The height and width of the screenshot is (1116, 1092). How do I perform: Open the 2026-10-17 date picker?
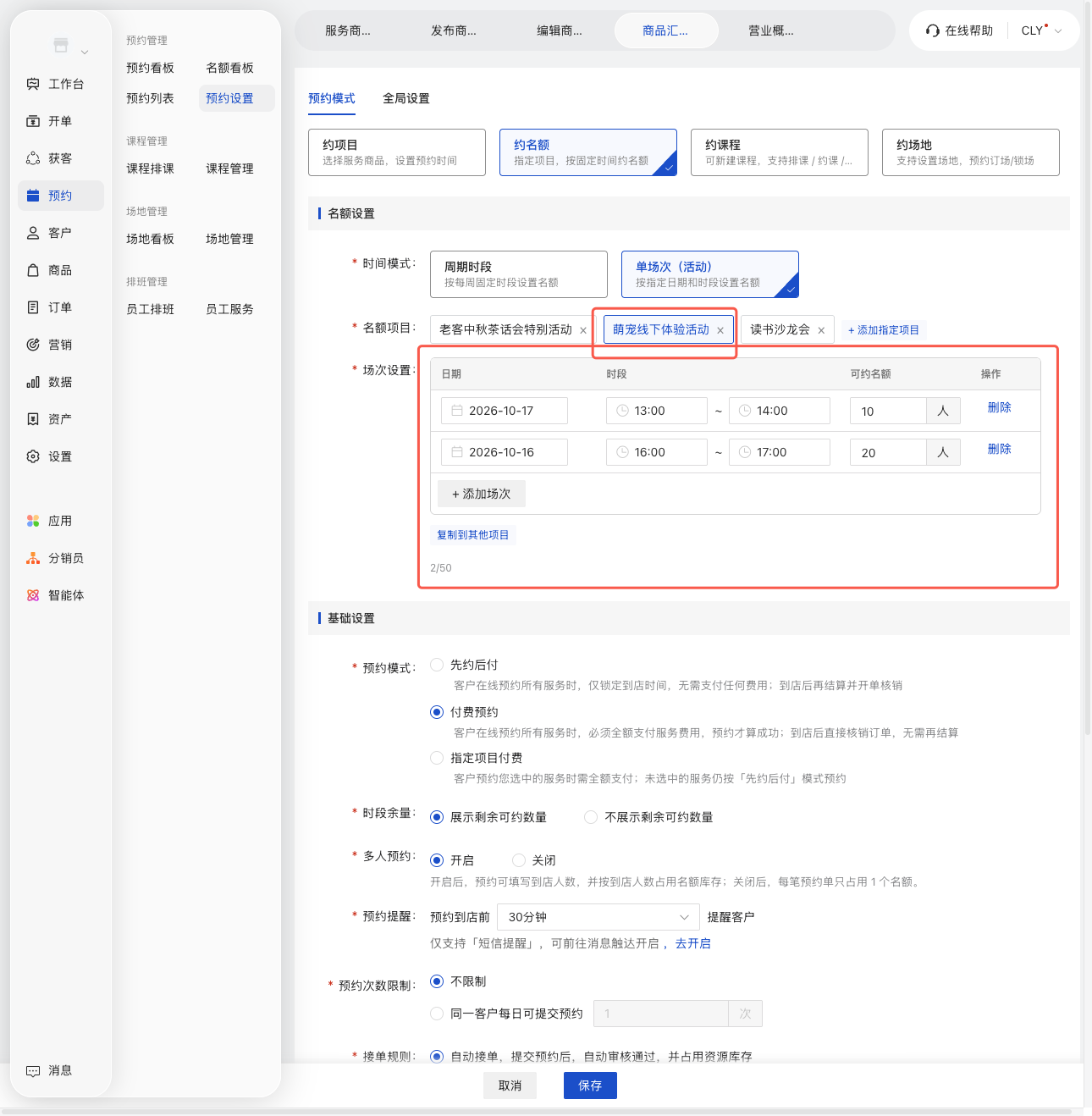[x=505, y=411]
